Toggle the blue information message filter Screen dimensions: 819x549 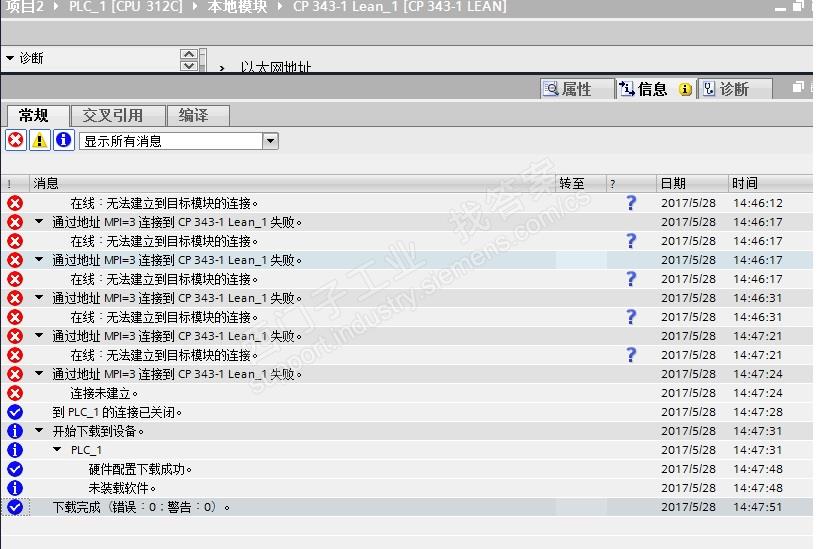pos(64,141)
